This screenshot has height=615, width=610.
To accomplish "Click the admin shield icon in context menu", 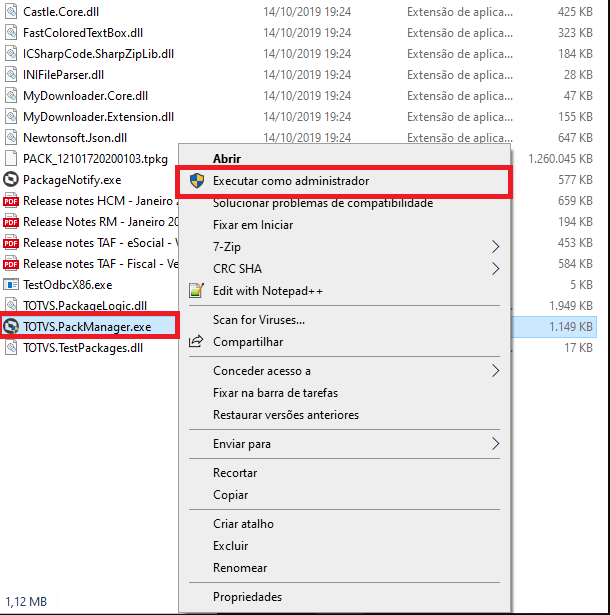I will (197, 181).
